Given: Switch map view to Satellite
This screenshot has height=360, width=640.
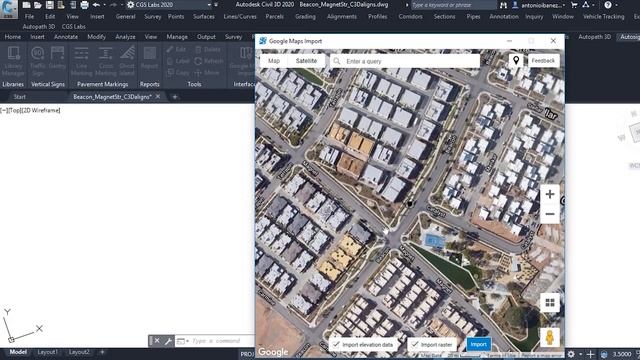Looking at the screenshot, I should point(306,61).
